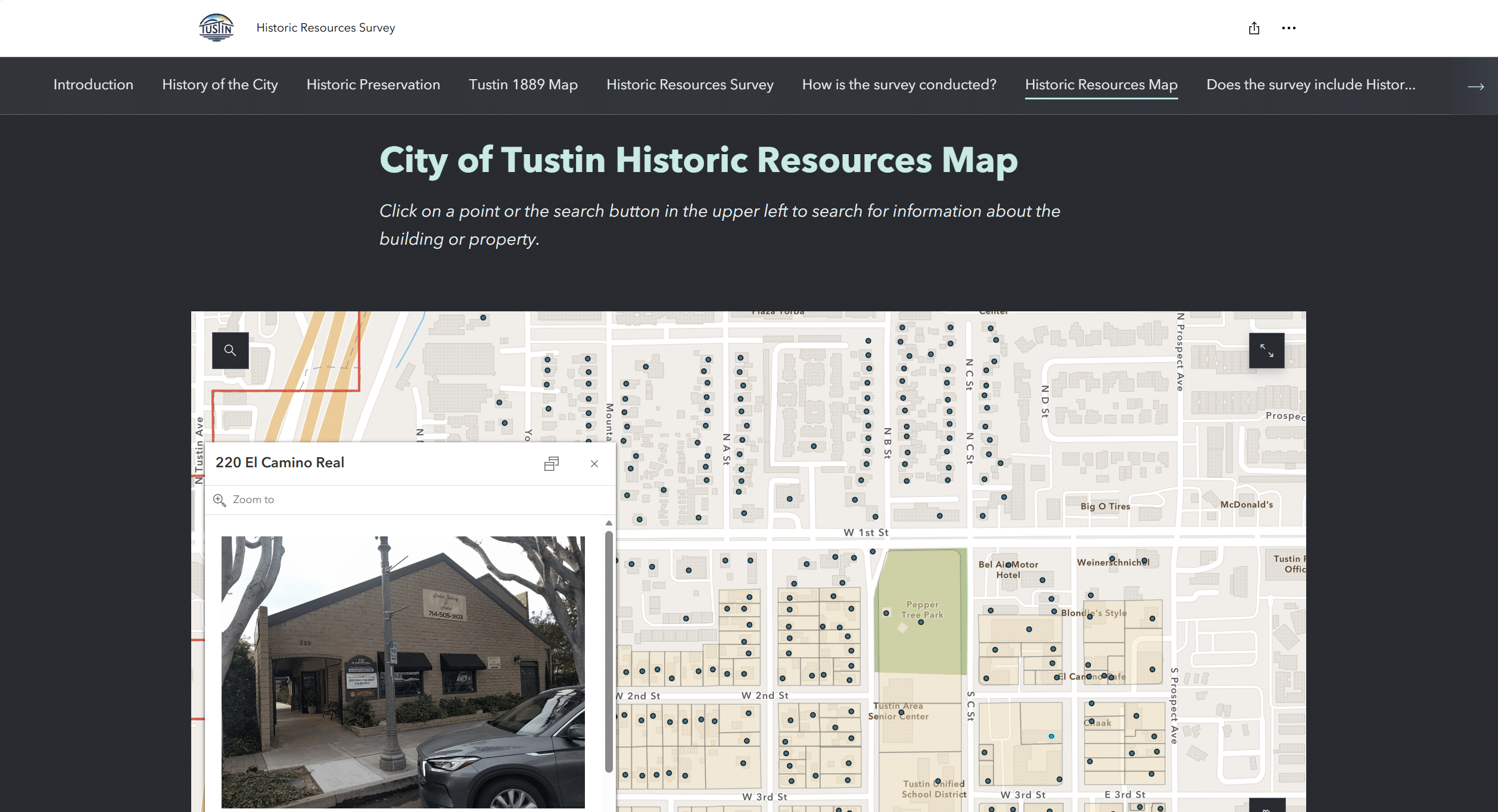Open the three-dots more options menu
The image size is (1498, 812).
click(x=1288, y=28)
